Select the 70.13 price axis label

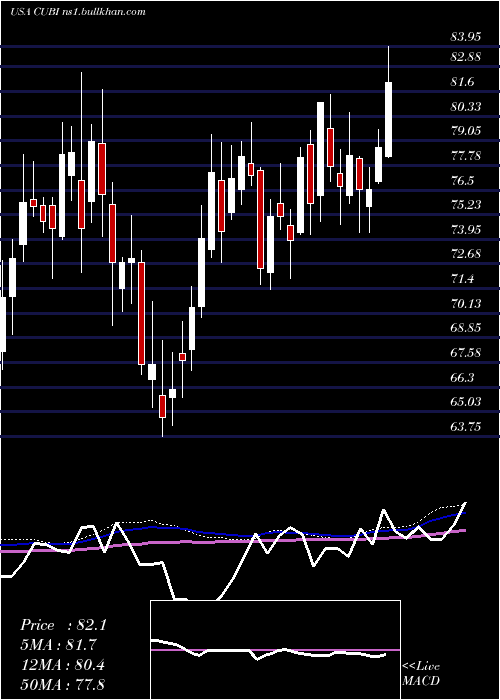click(x=466, y=304)
